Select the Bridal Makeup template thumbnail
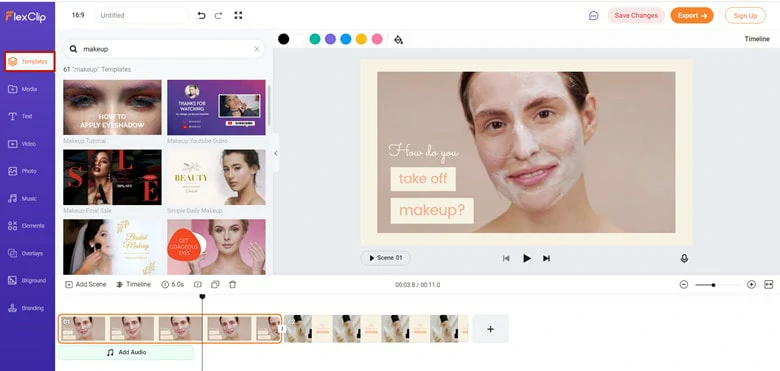780x371 pixels. [x=112, y=247]
